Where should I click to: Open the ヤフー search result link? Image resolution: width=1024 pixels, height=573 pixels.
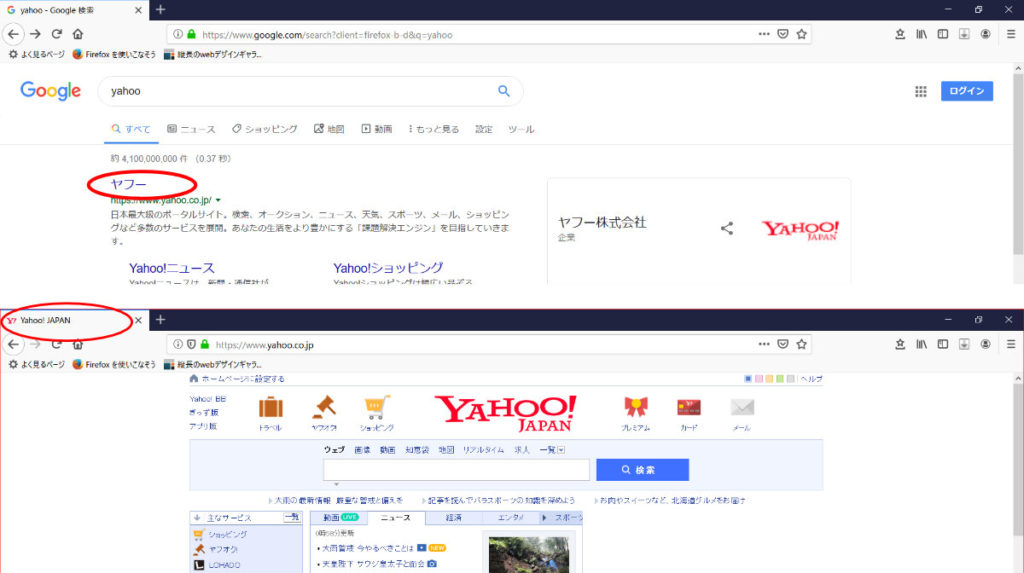(x=128, y=185)
